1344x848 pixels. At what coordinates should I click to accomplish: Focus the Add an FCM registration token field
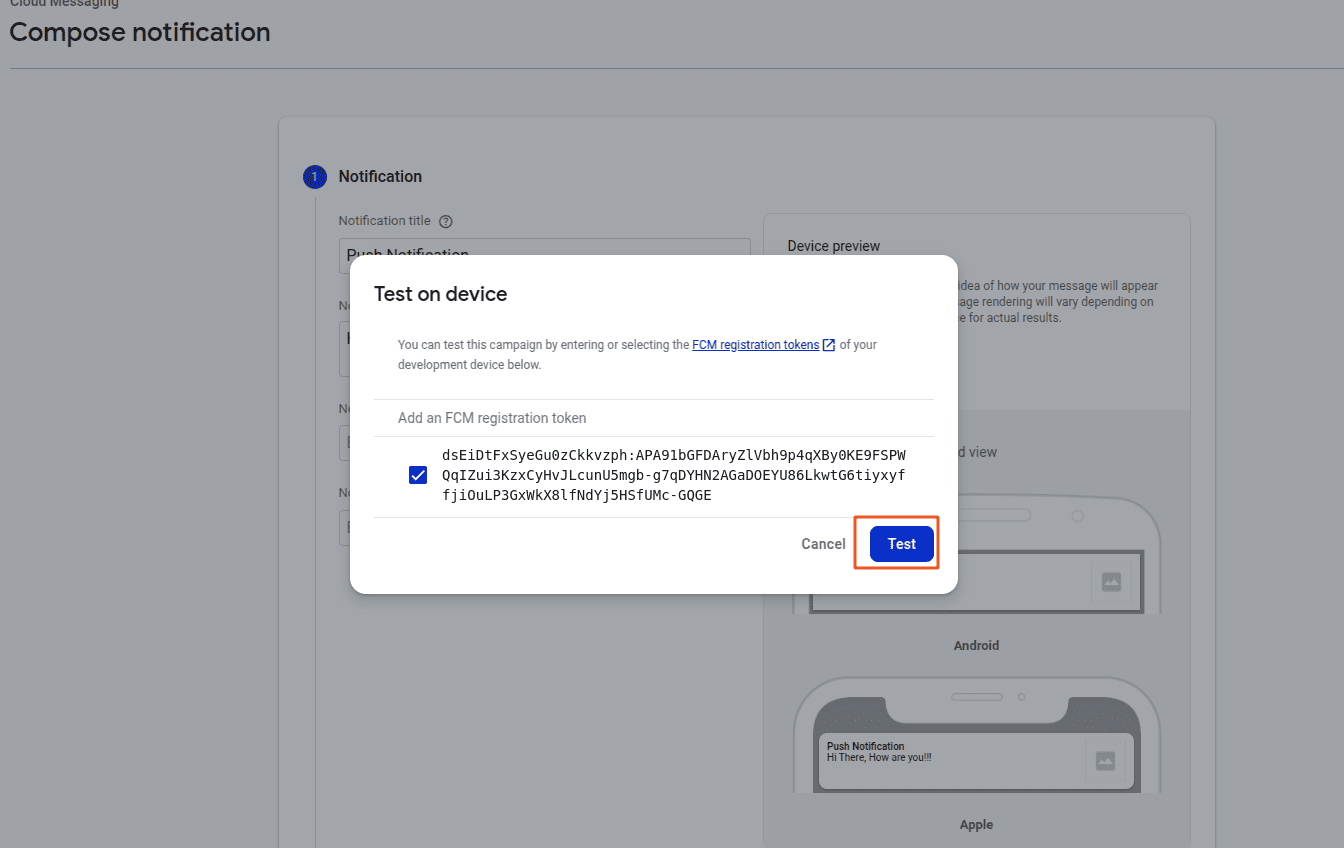pos(652,418)
